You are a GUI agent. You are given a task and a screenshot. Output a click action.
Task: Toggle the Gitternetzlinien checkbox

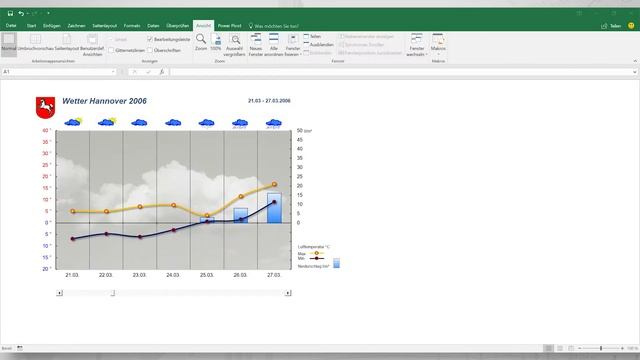click(x=111, y=50)
